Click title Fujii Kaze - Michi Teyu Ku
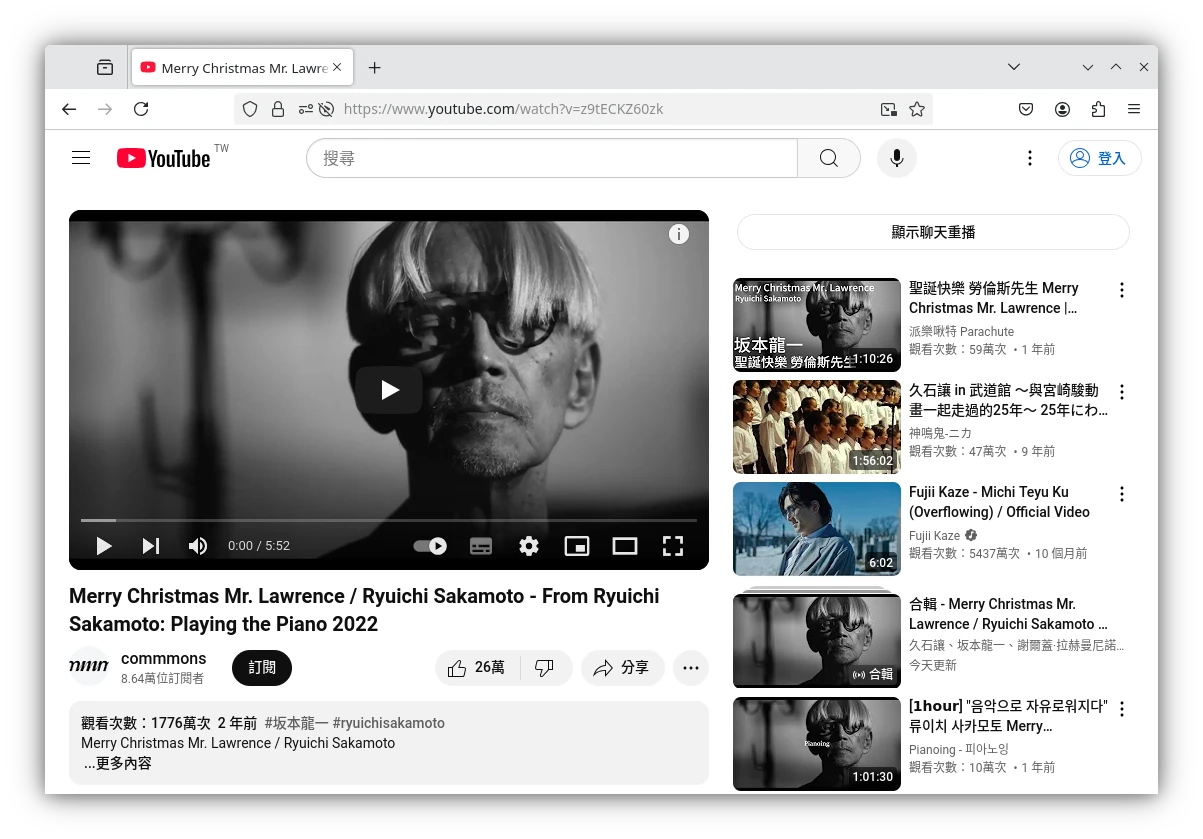 pyautogui.click(x=999, y=502)
